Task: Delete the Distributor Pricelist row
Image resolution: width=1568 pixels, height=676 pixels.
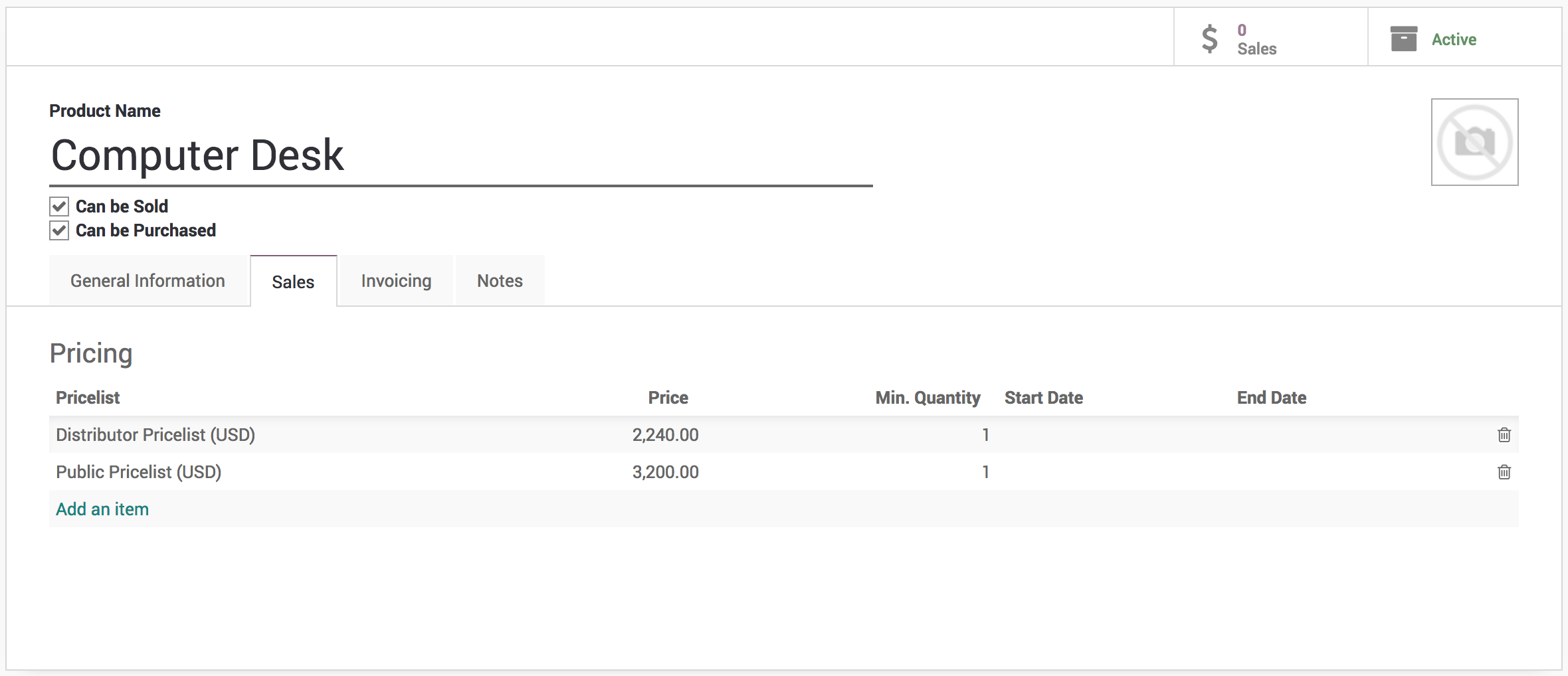Action: coord(1504,435)
